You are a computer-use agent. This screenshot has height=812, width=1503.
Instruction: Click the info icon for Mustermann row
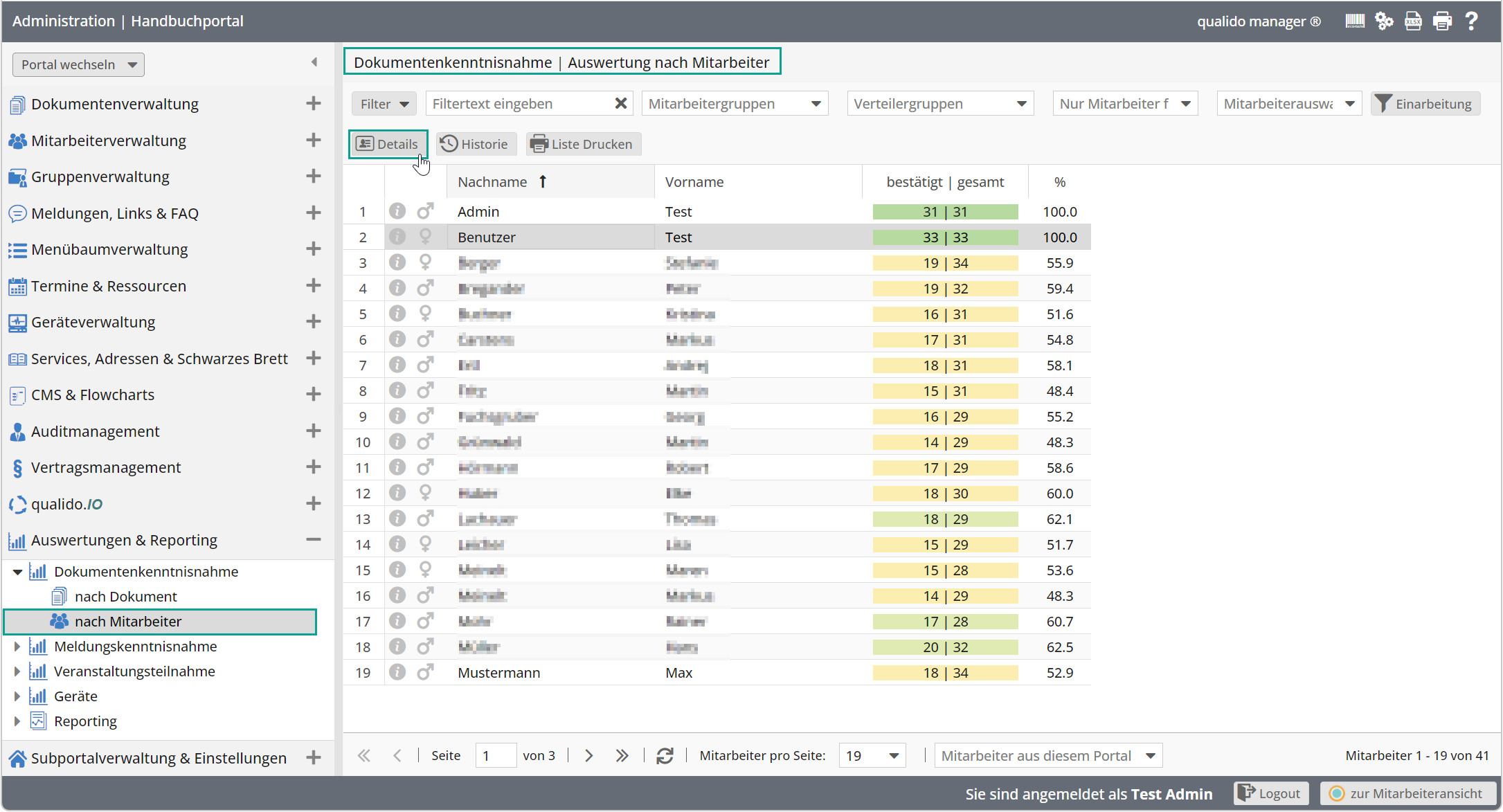click(x=397, y=671)
